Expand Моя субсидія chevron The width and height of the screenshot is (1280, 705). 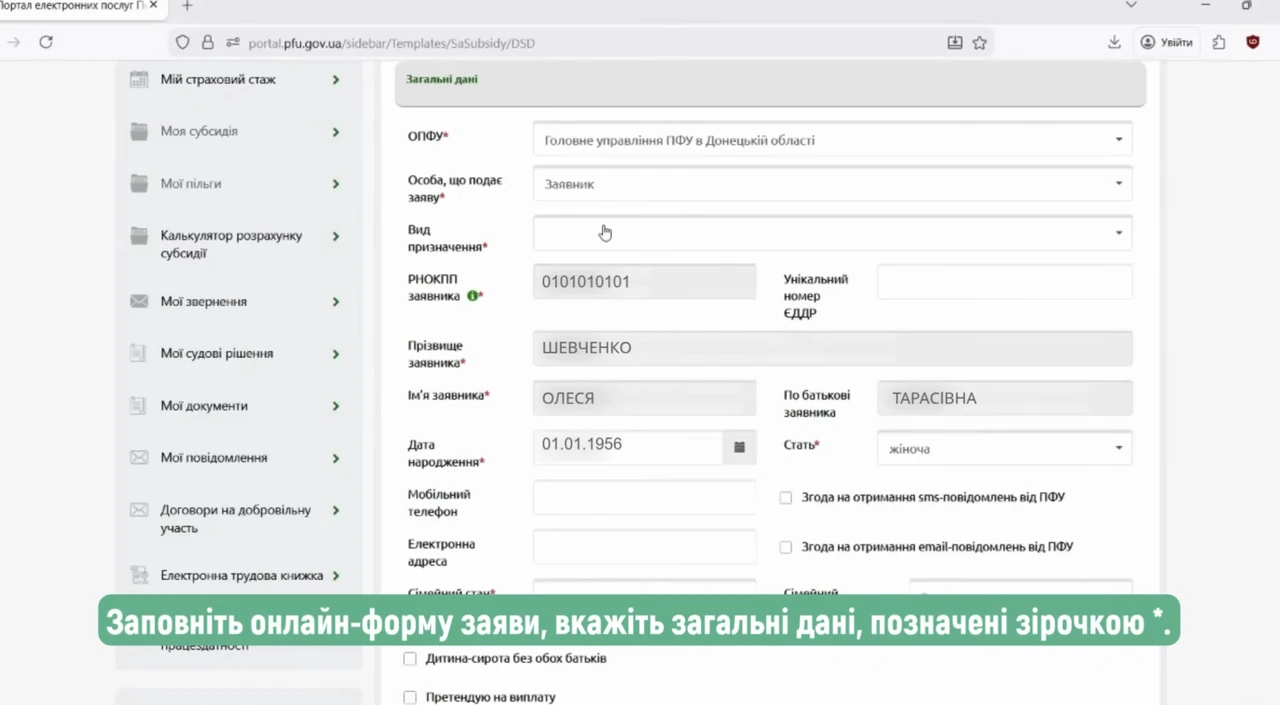(336, 132)
